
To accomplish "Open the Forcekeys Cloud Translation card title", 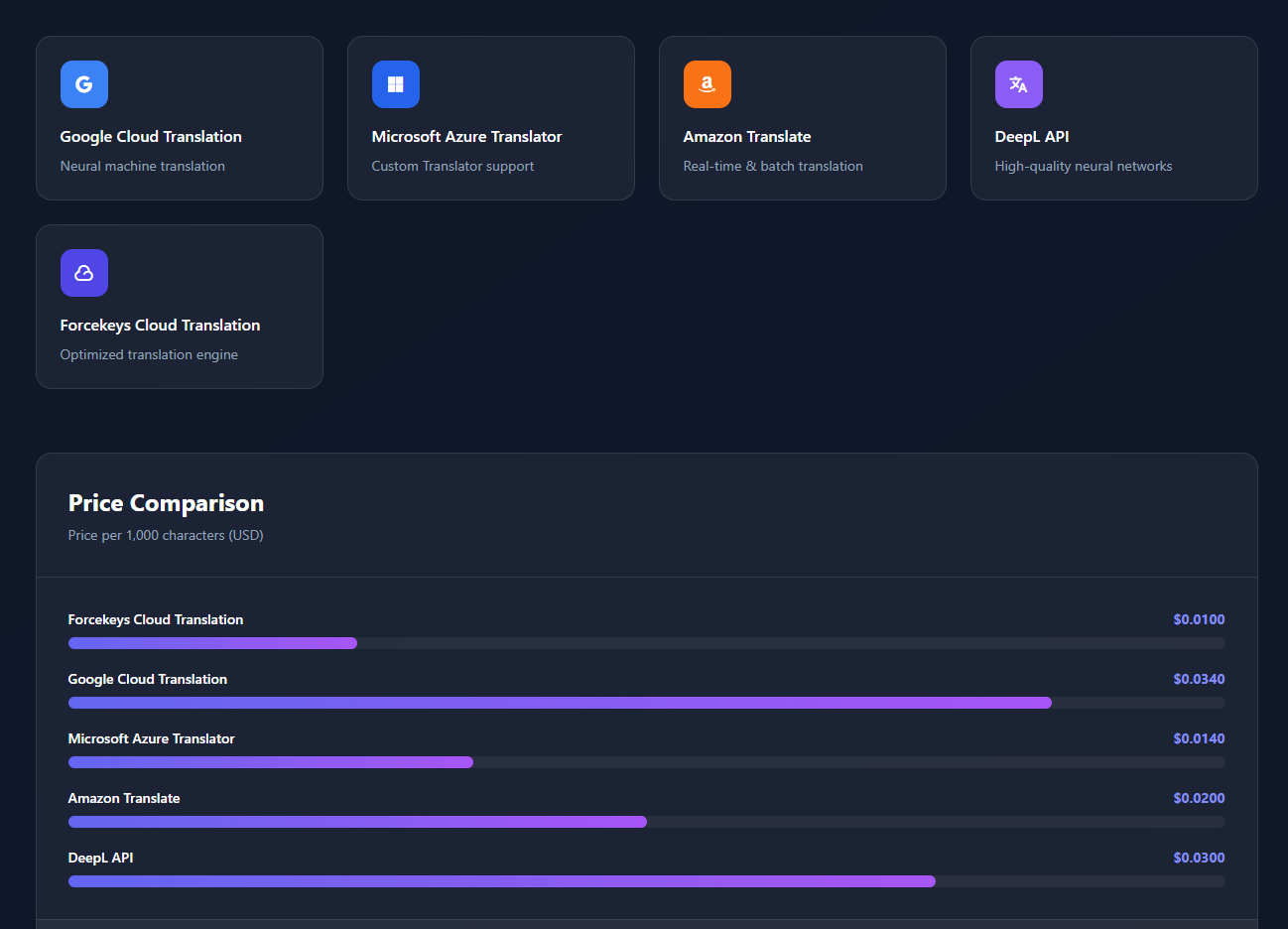I will (160, 326).
